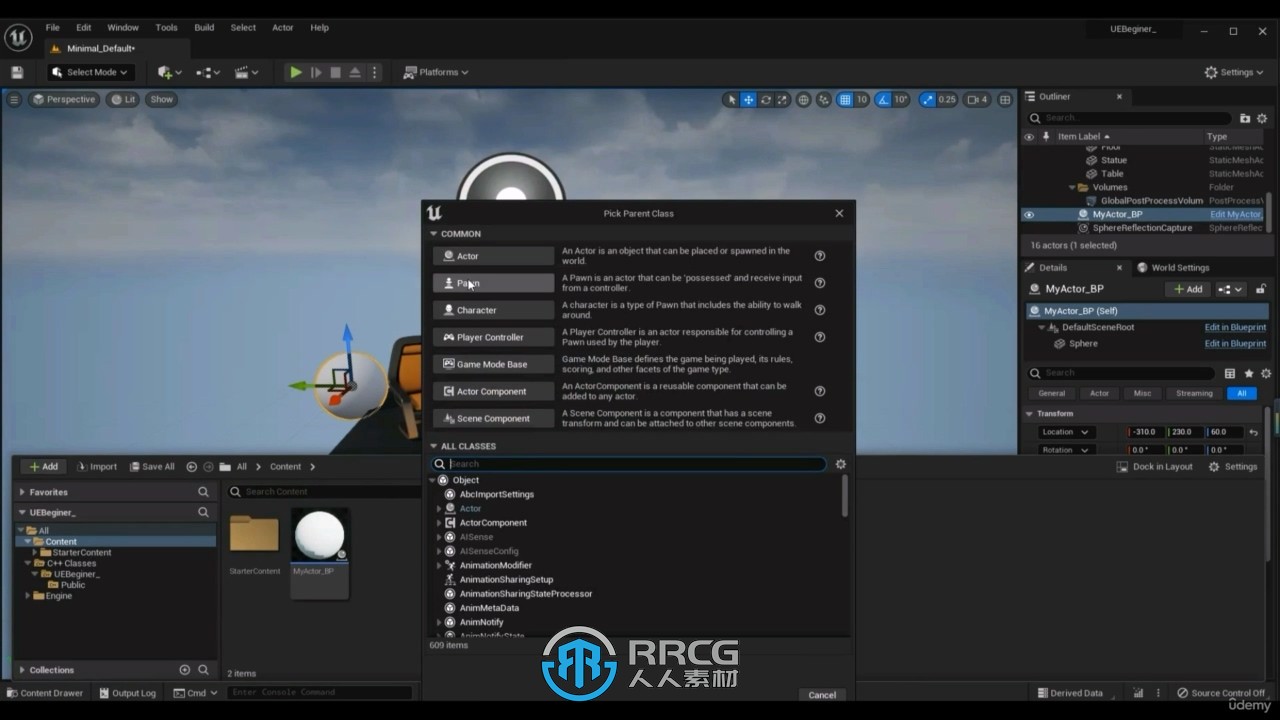Open the Build menu

point(204,27)
